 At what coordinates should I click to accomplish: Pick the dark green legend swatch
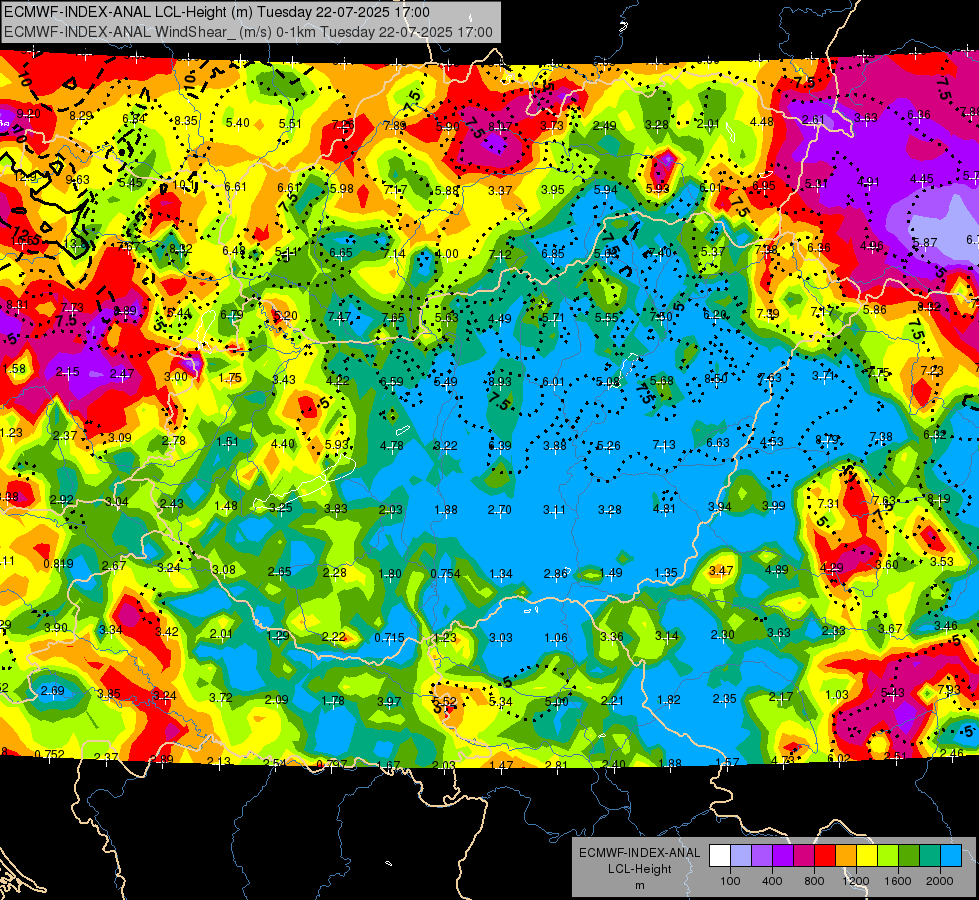909,856
